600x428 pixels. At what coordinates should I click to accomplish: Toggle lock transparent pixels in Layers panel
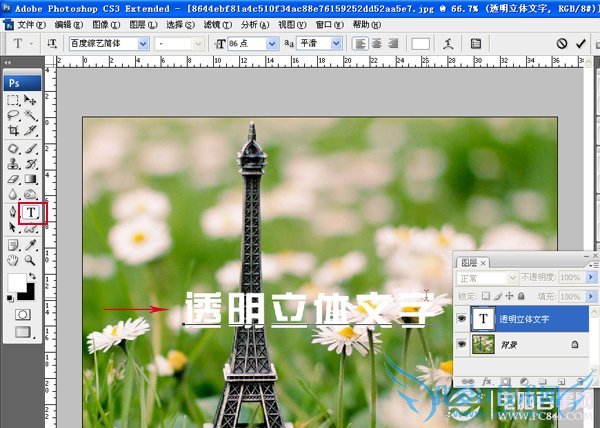tap(484, 297)
